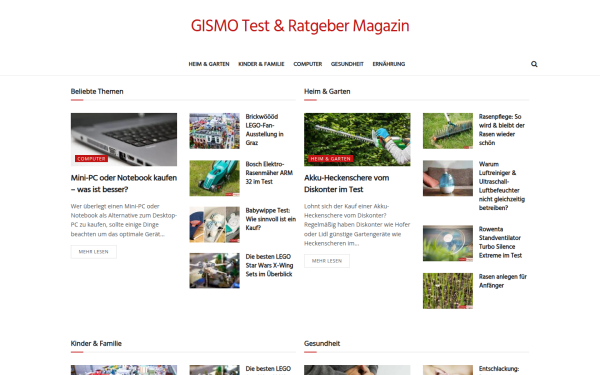Open the hedge trimmer article image
The image size is (600, 375).
point(357,139)
